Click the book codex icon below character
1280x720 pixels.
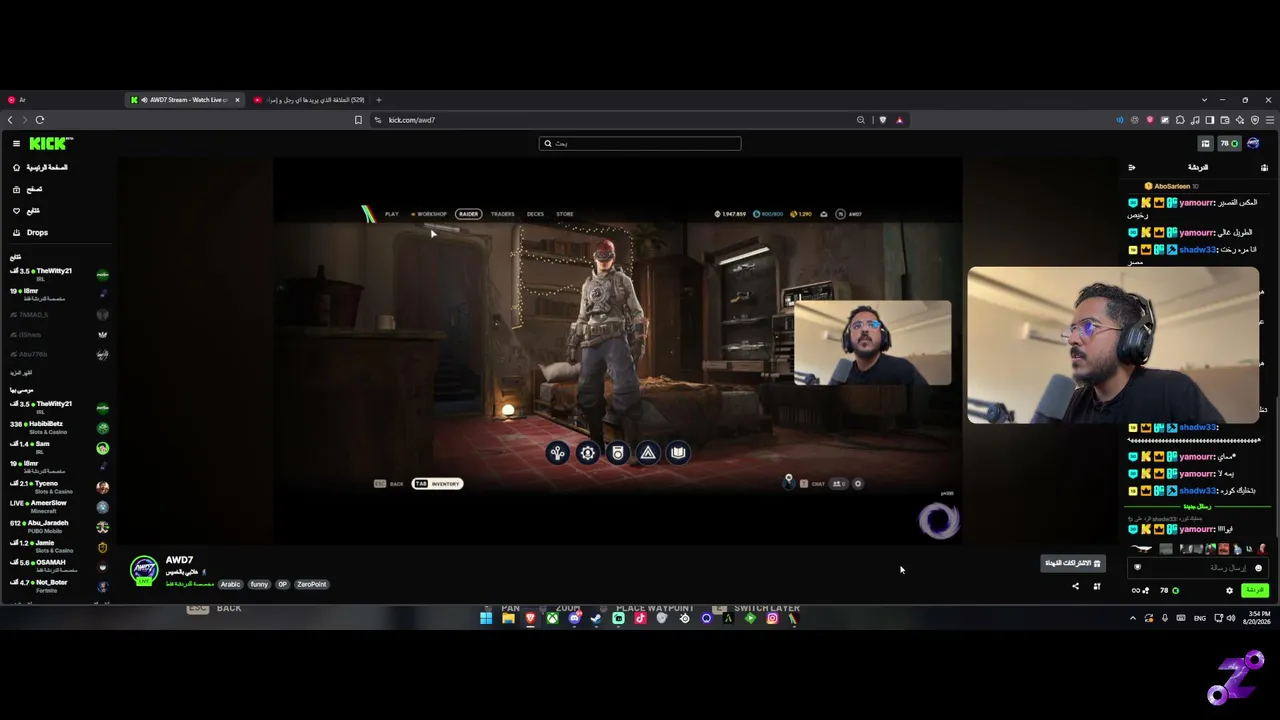(678, 453)
